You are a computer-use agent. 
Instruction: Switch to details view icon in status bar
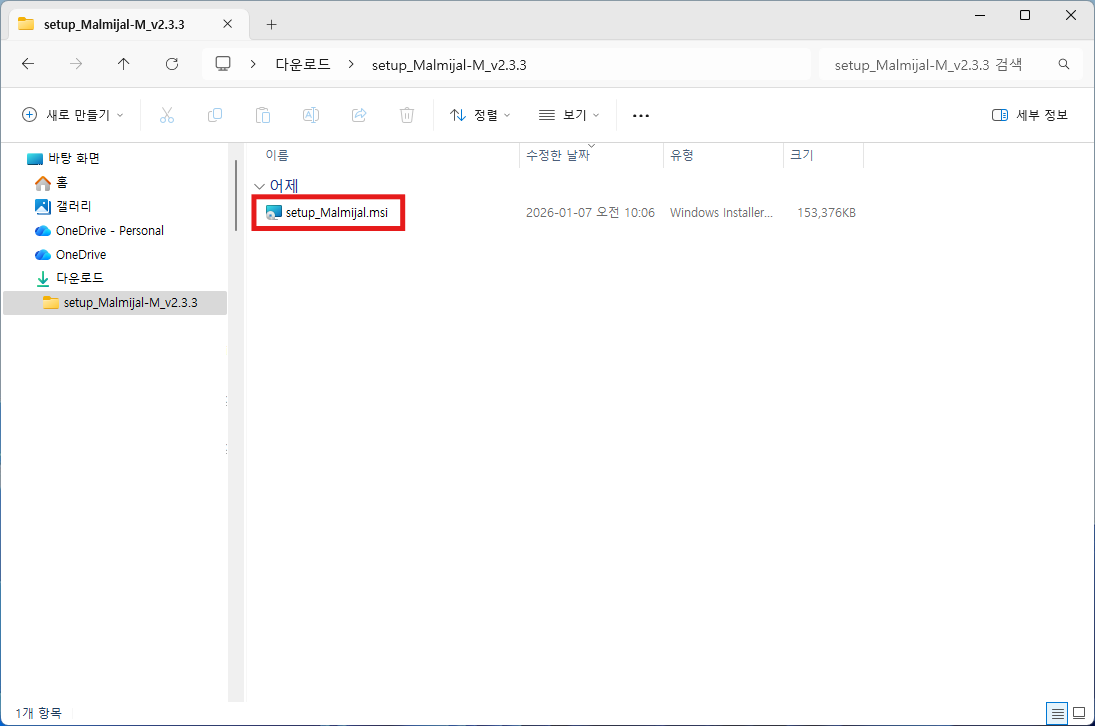click(1057, 713)
